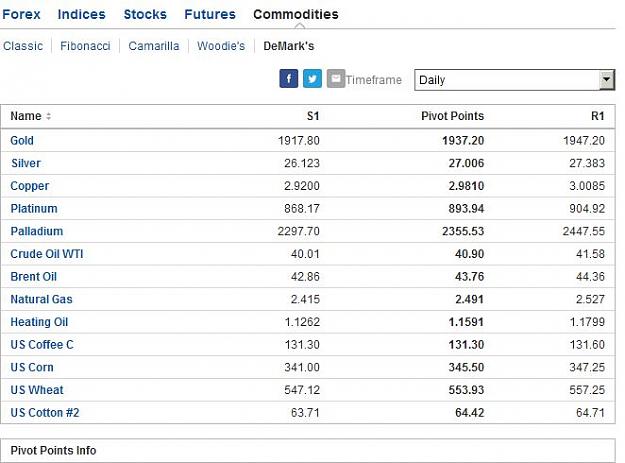Share the page via Facebook icon
625x463 pixels.
coord(289,78)
